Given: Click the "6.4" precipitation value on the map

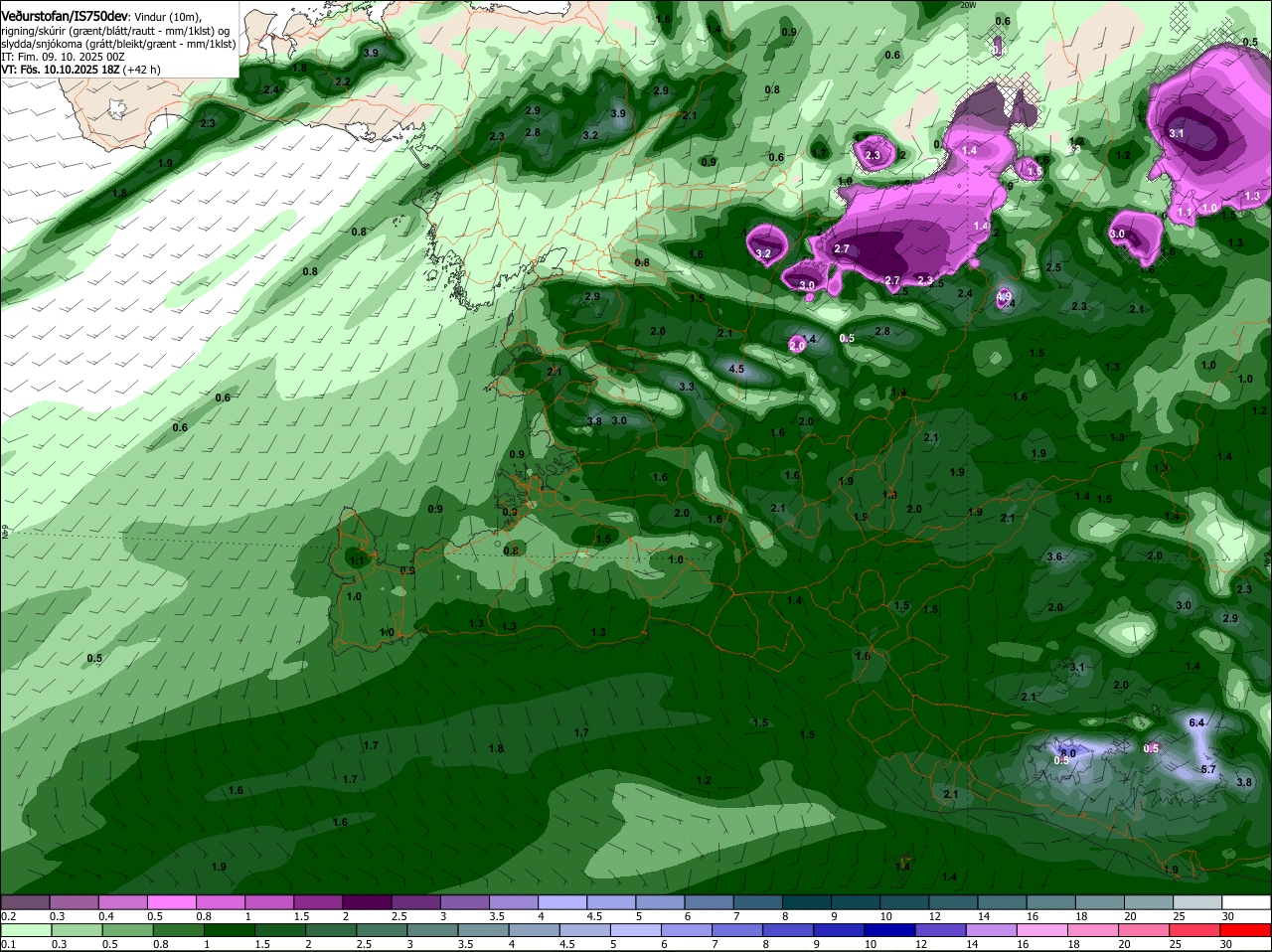Looking at the screenshot, I should [x=1196, y=722].
